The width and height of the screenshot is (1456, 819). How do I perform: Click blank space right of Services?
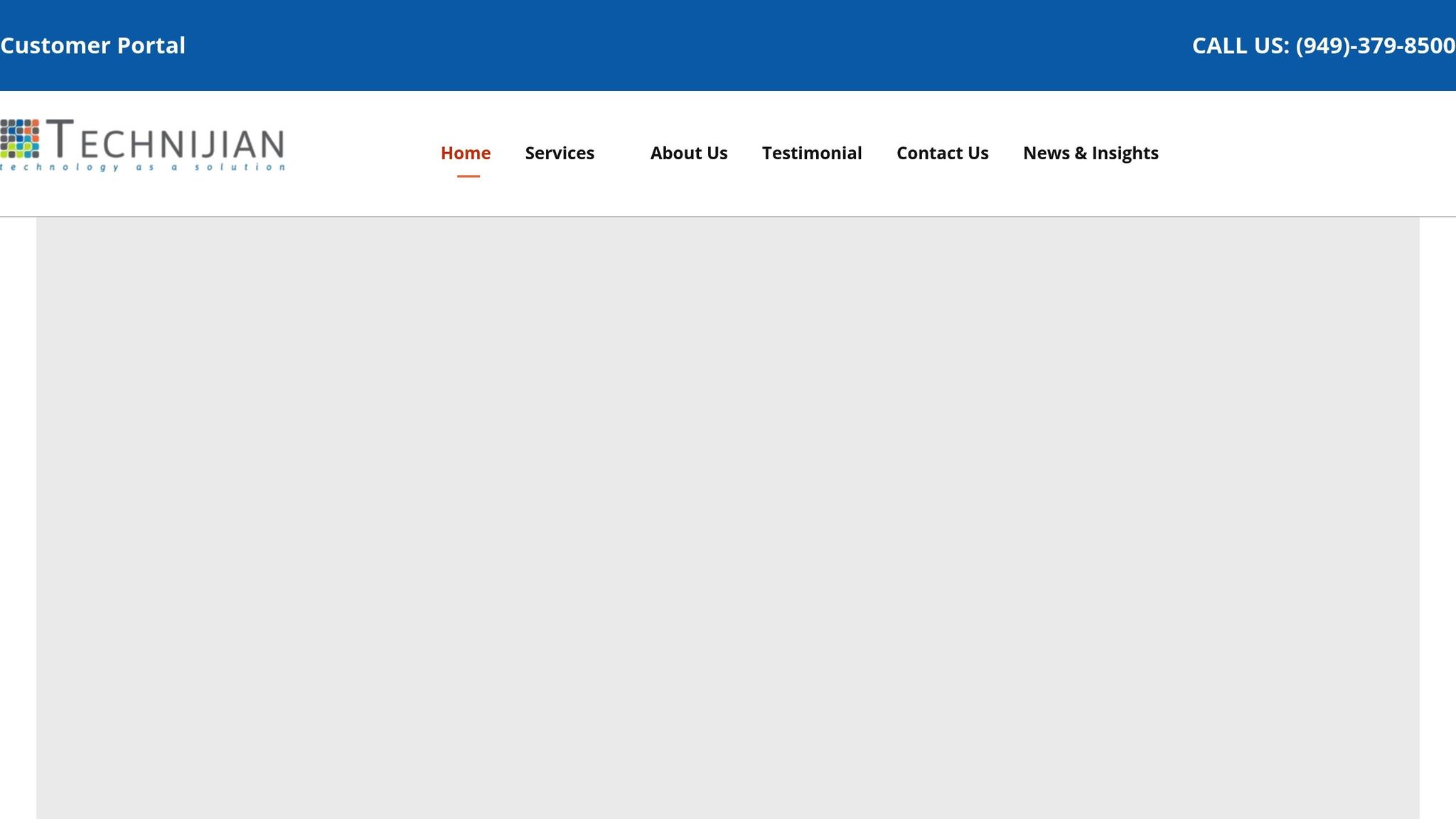click(x=621, y=153)
